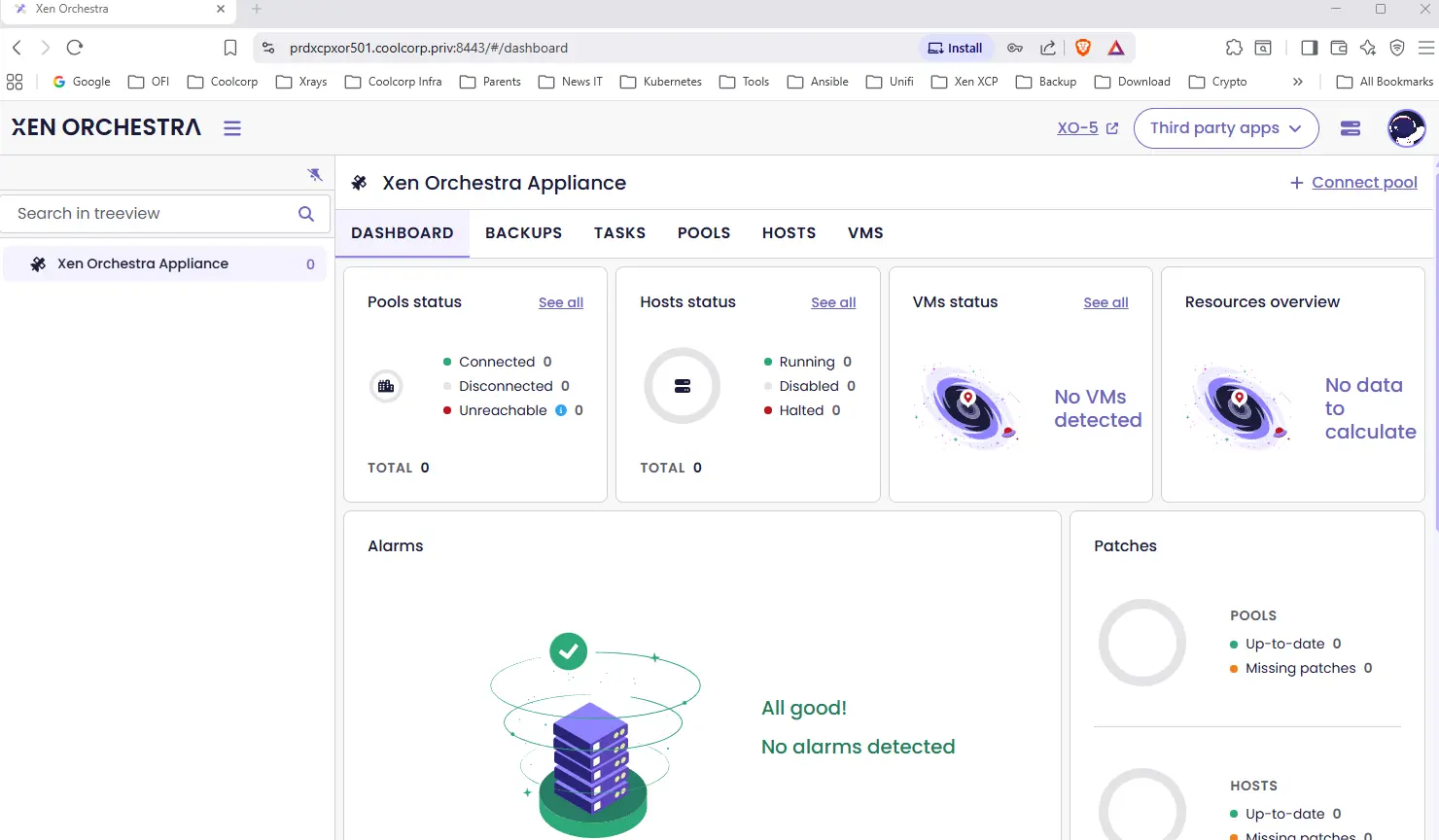
Task: Select Xen Orchestra Appliance in treeview
Action: (143, 263)
